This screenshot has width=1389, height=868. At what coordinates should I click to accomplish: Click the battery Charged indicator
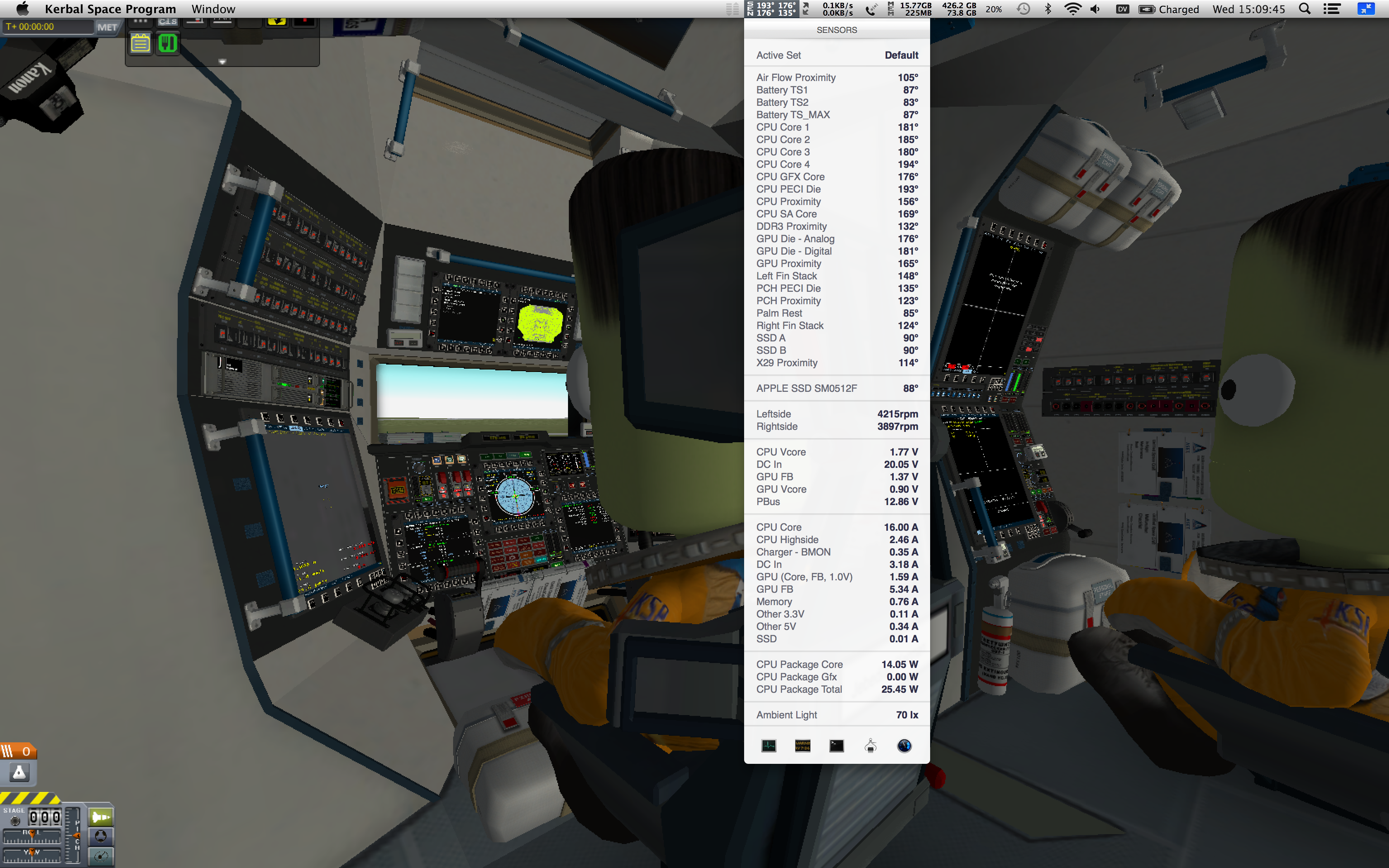(x=1169, y=9)
